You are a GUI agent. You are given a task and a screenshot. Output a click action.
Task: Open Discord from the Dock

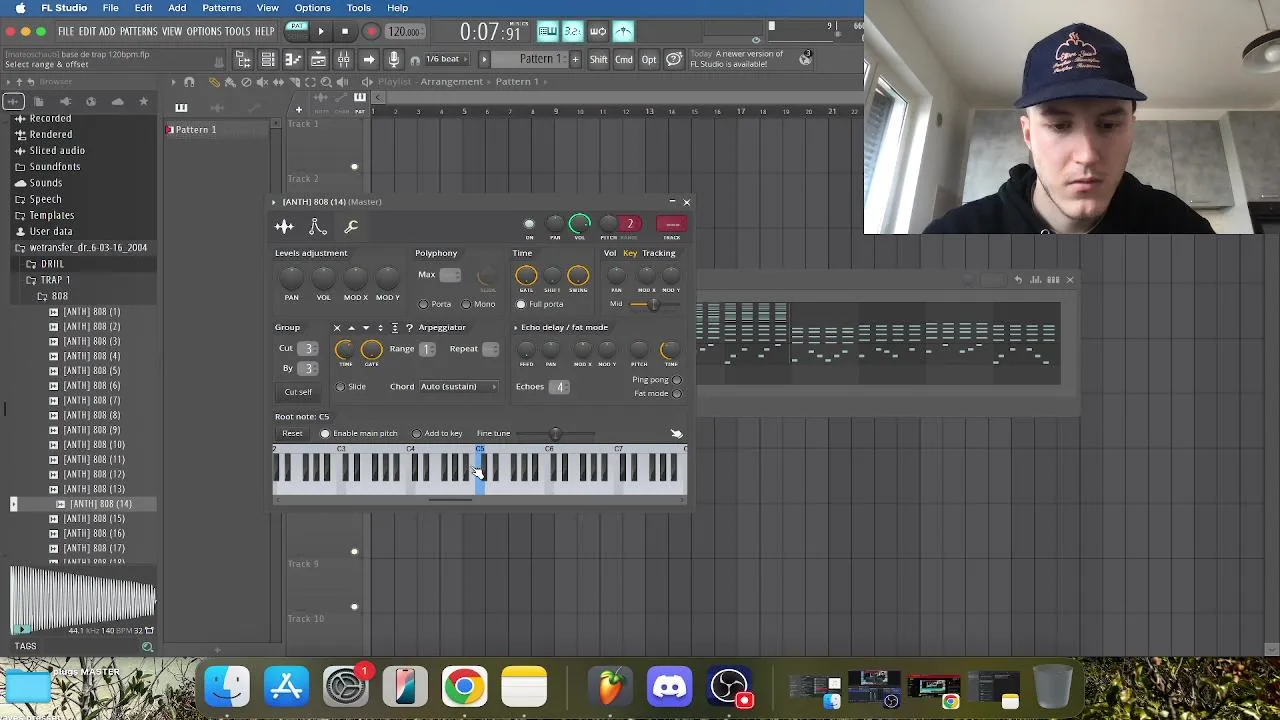669,687
